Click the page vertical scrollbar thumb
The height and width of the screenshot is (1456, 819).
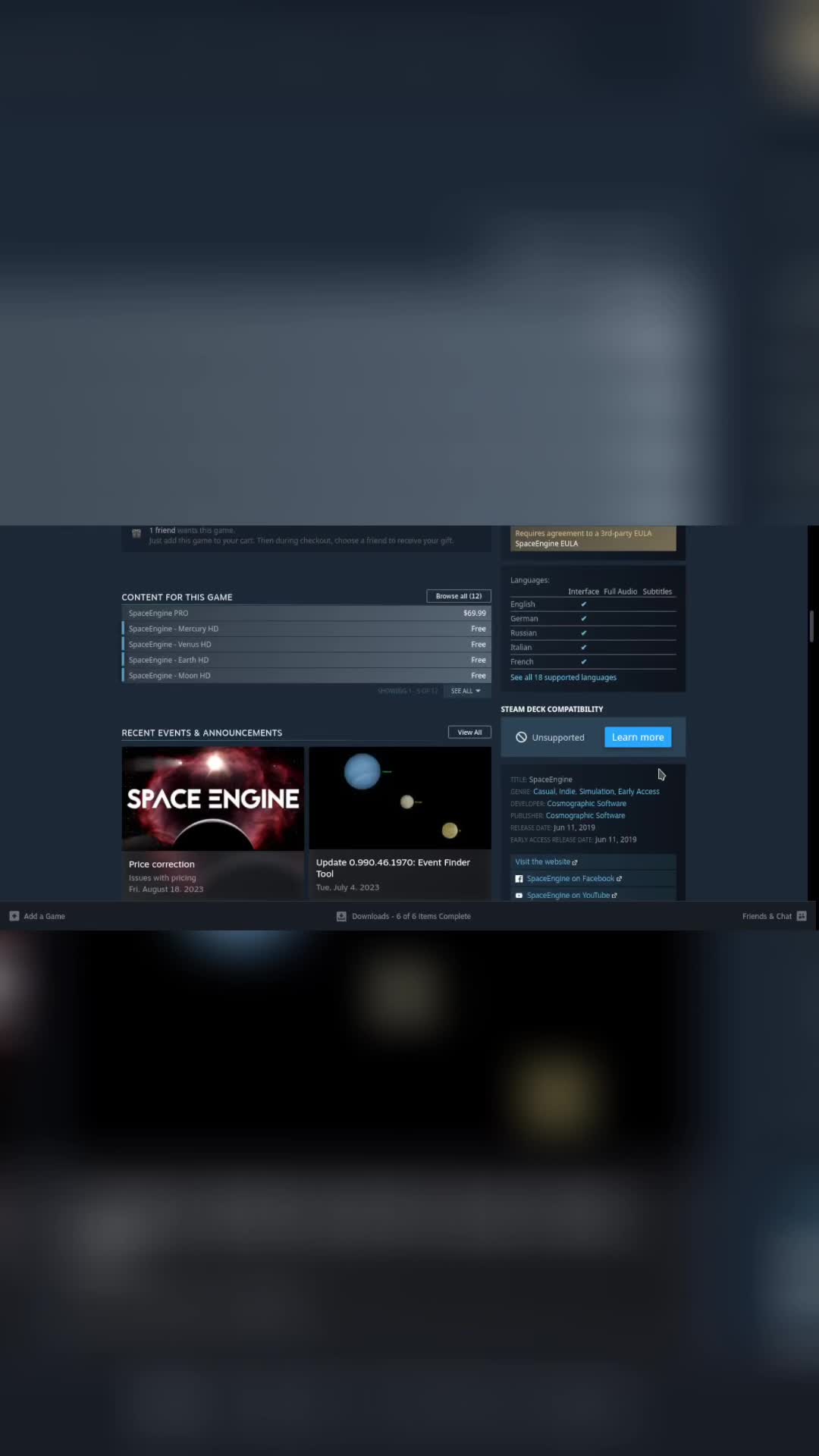pos(811,626)
